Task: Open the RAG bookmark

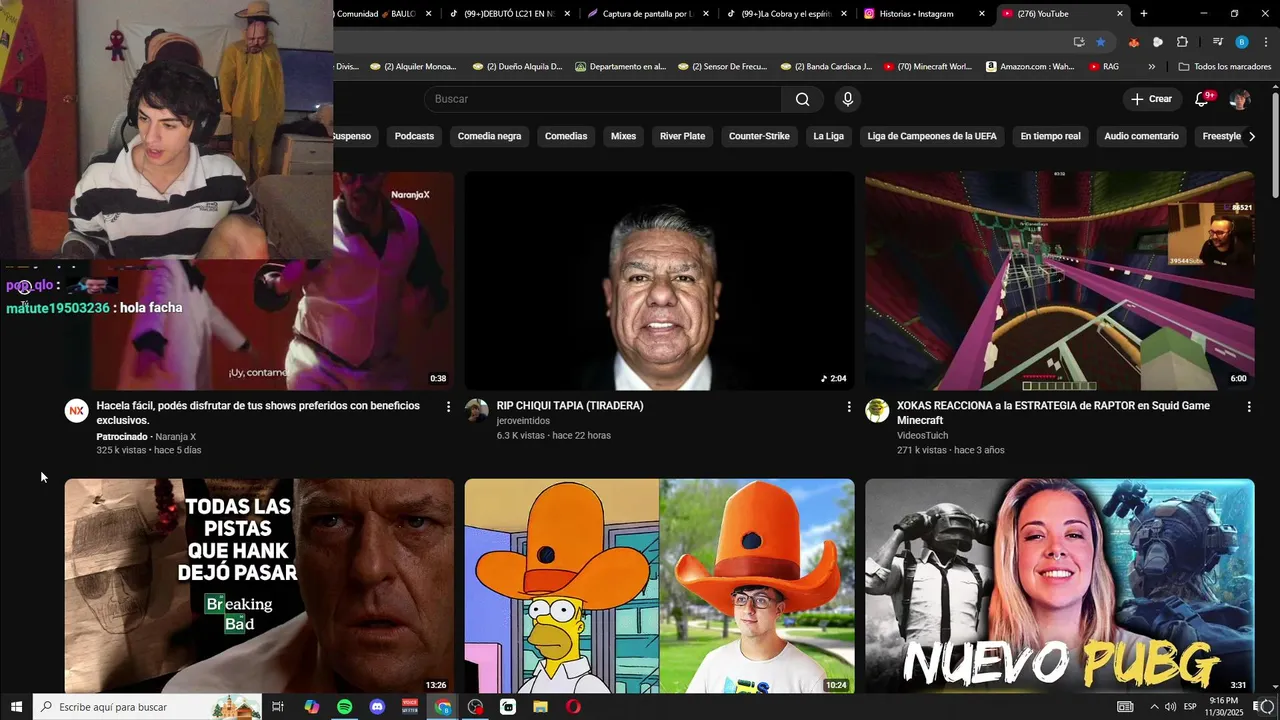Action: point(1103,67)
